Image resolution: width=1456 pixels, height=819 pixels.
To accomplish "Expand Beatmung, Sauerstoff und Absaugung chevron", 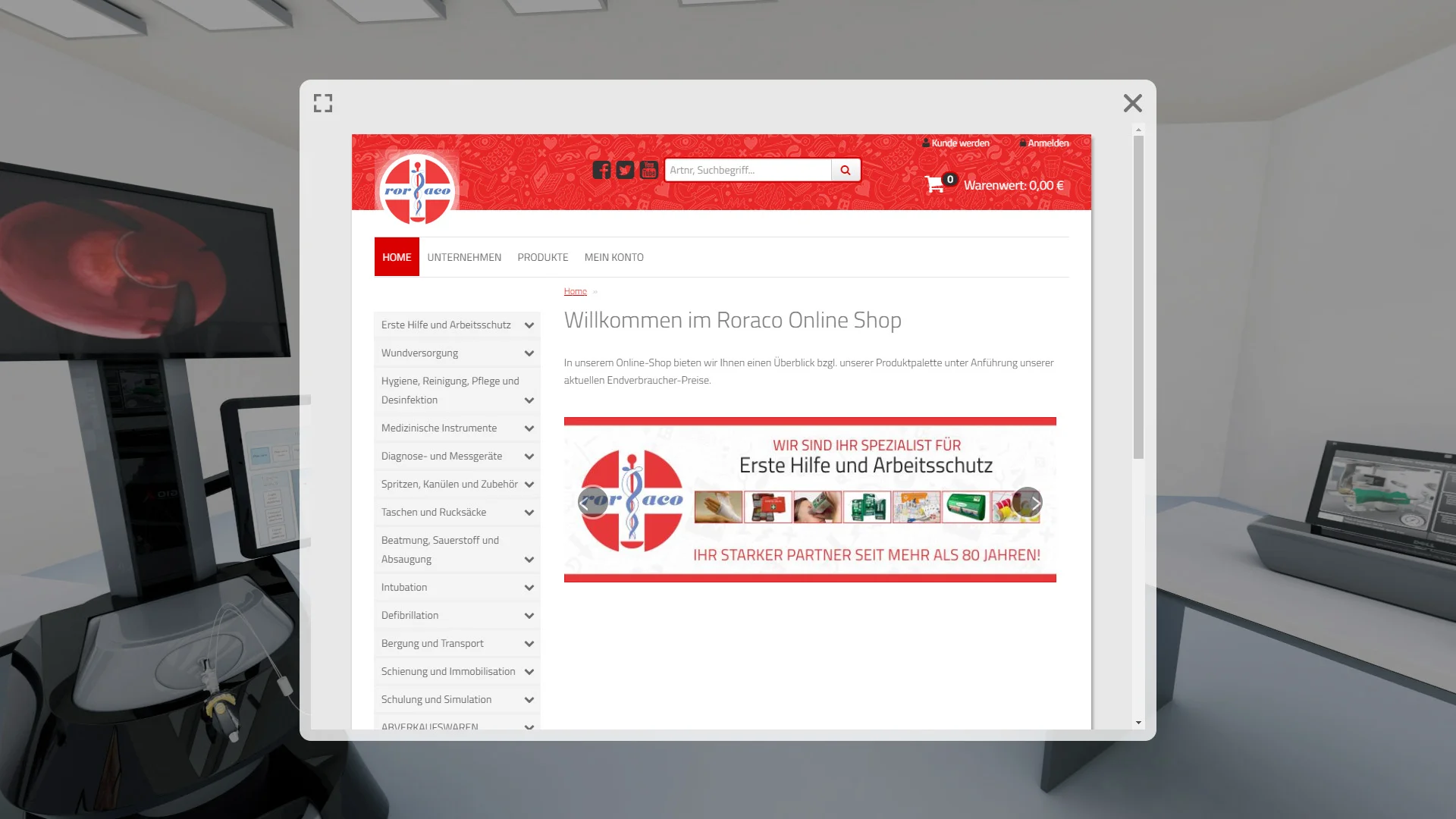I will point(529,560).
